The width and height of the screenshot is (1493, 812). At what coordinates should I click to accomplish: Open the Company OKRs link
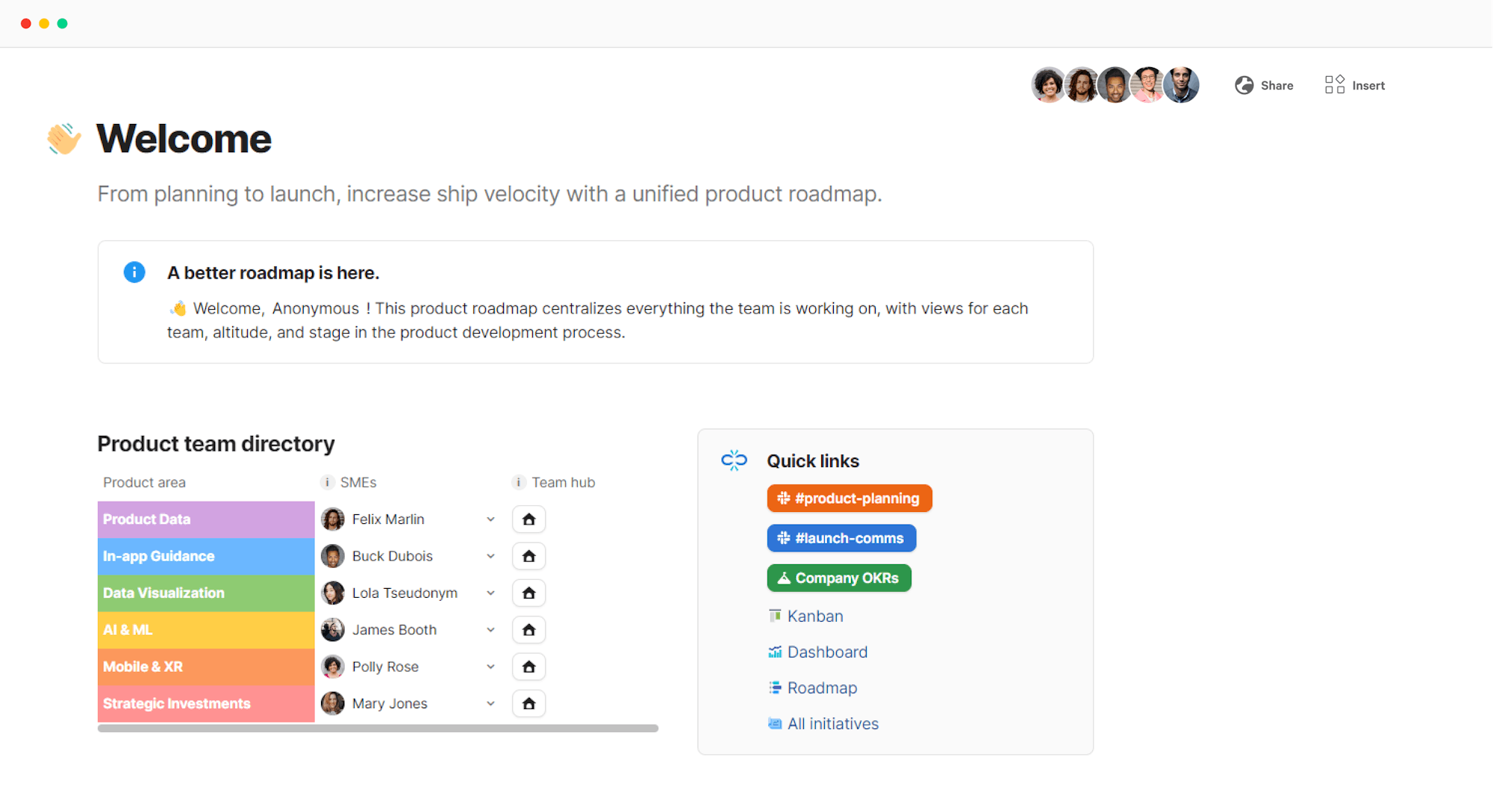tap(839, 578)
